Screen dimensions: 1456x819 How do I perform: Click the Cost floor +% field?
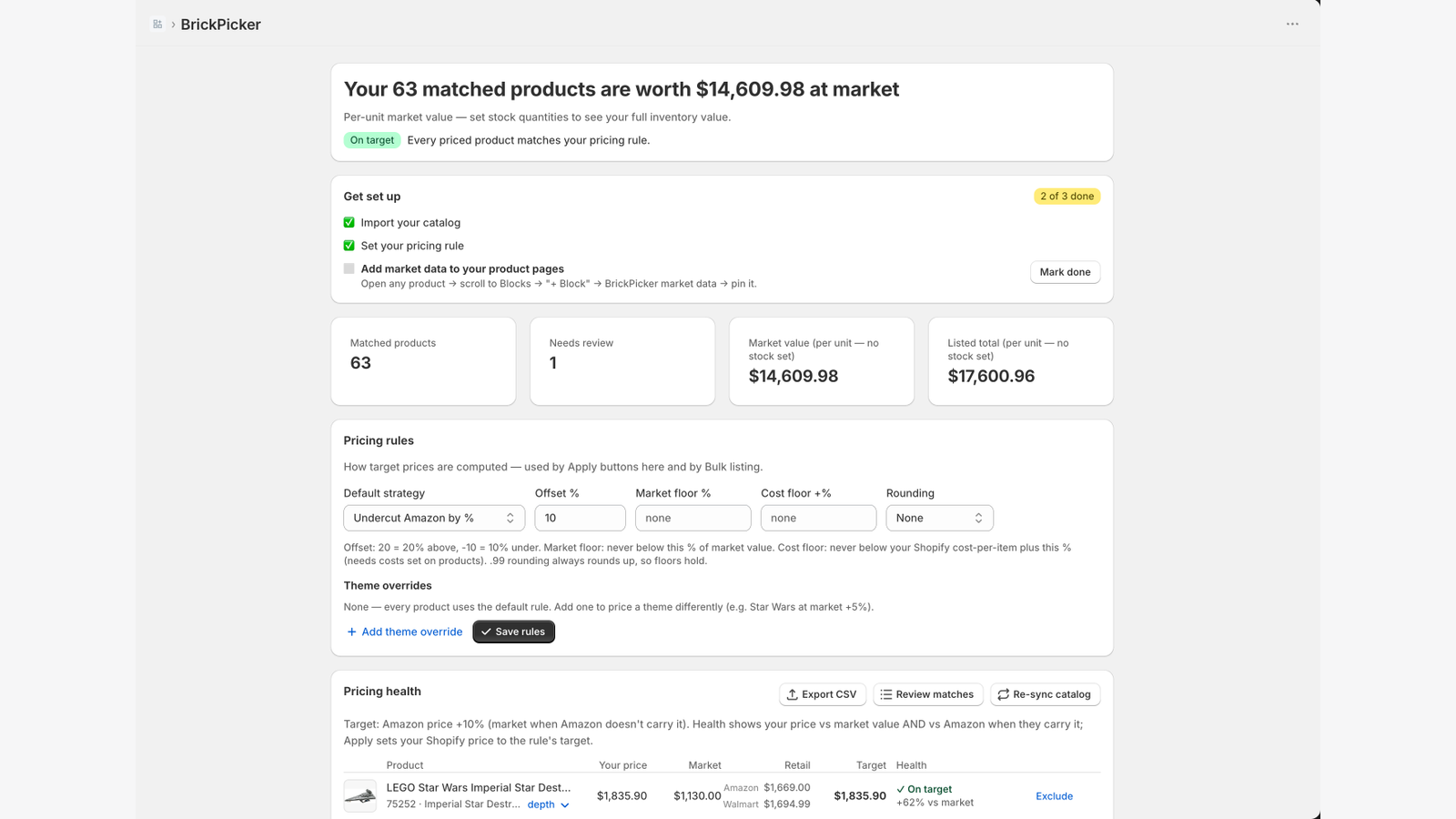818,518
